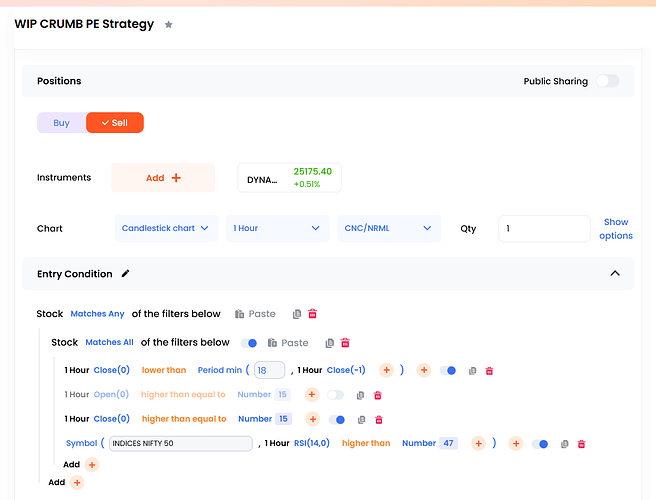Image resolution: width=656 pixels, height=500 pixels.
Task: Edit Entry Condition with pencil icon
Action: [x=125, y=273]
